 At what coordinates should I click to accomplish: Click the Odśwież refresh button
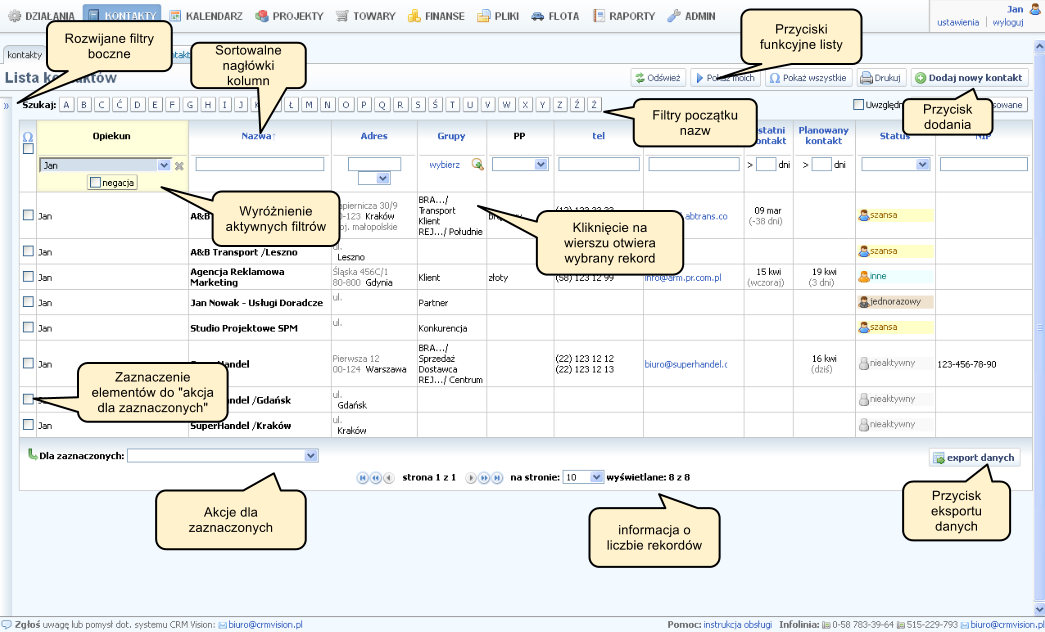[657, 77]
